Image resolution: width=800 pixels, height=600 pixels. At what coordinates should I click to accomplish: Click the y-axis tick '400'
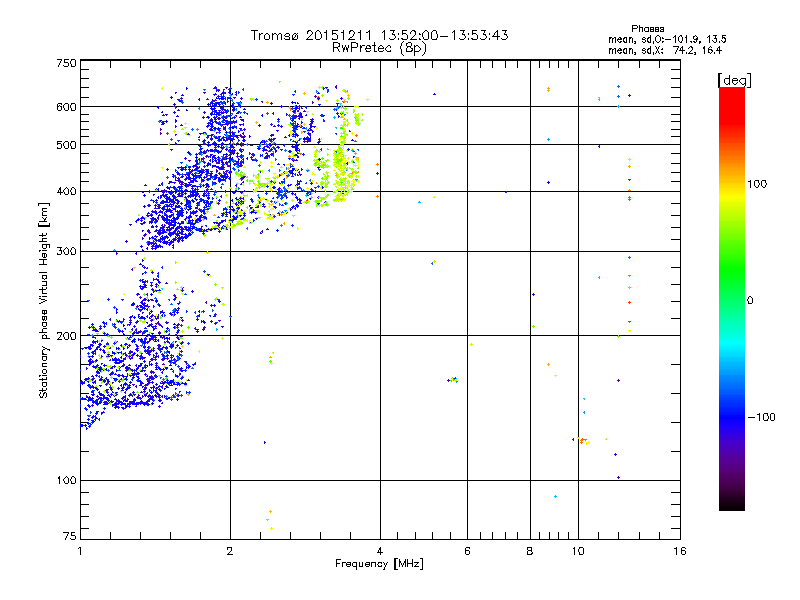coord(66,192)
